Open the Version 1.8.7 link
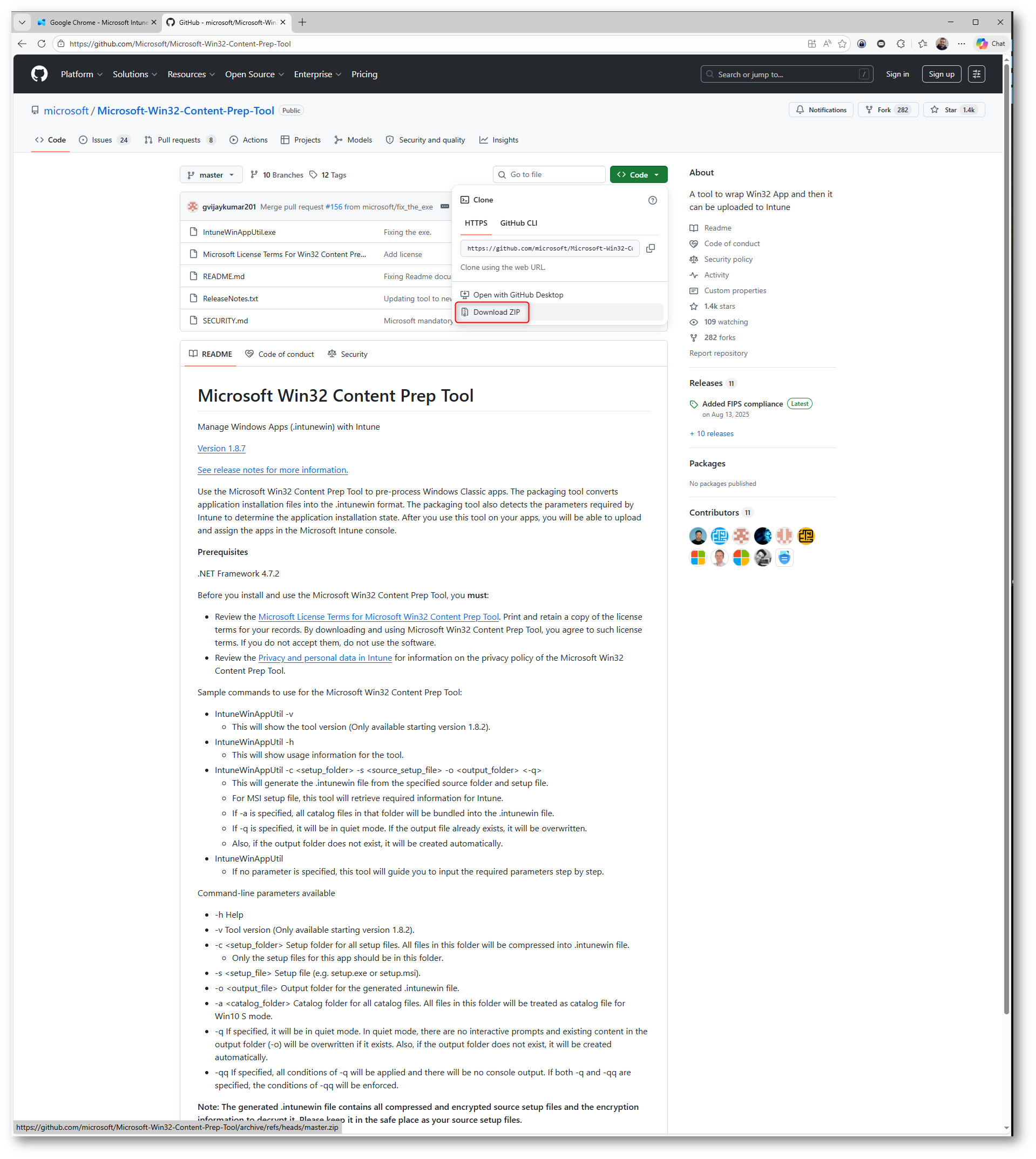 click(x=221, y=449)
